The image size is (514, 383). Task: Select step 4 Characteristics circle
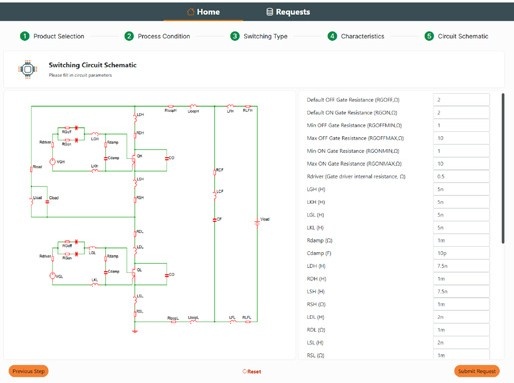(x=332, y=36)
